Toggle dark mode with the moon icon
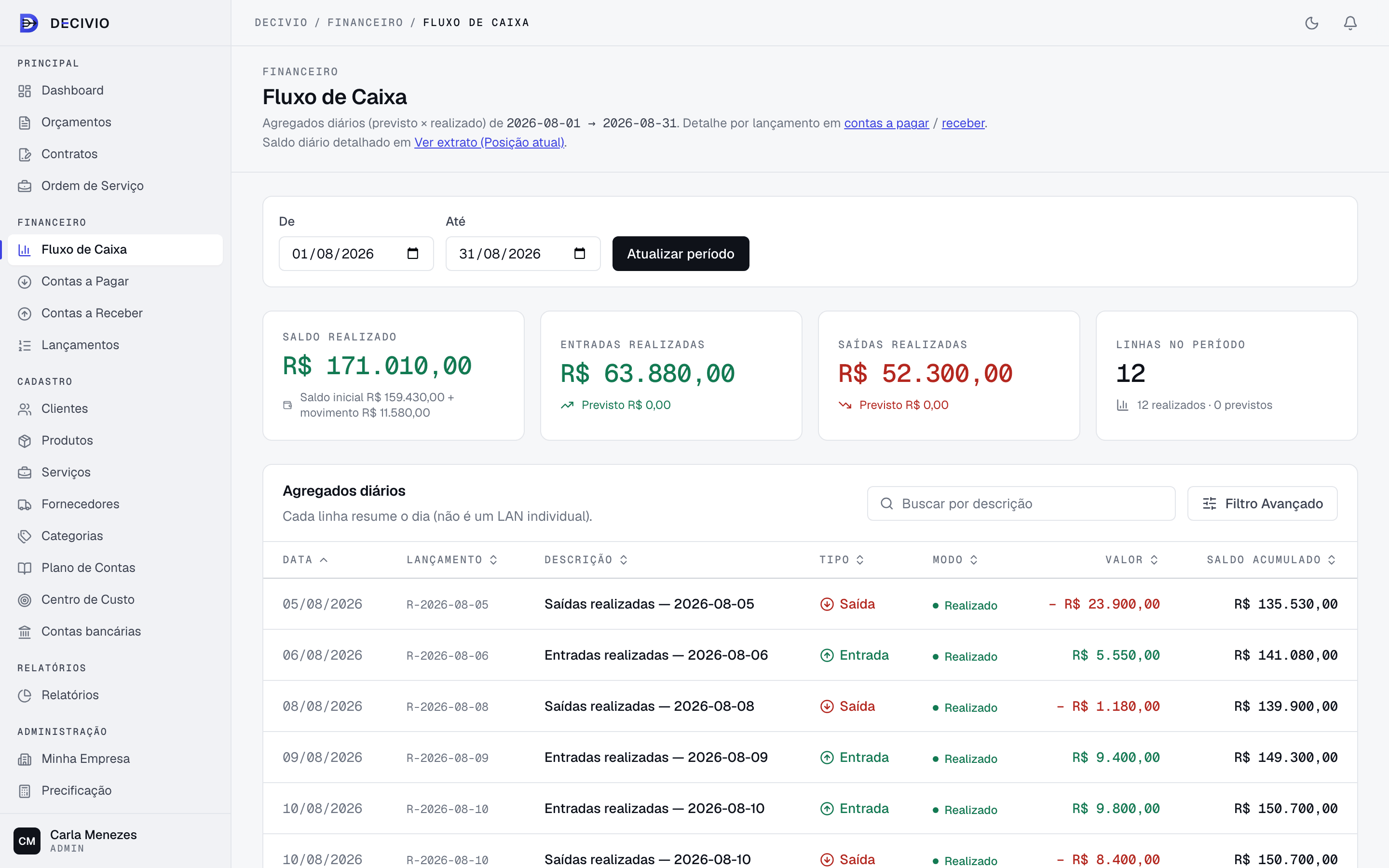 click(x=1311, y=23)
